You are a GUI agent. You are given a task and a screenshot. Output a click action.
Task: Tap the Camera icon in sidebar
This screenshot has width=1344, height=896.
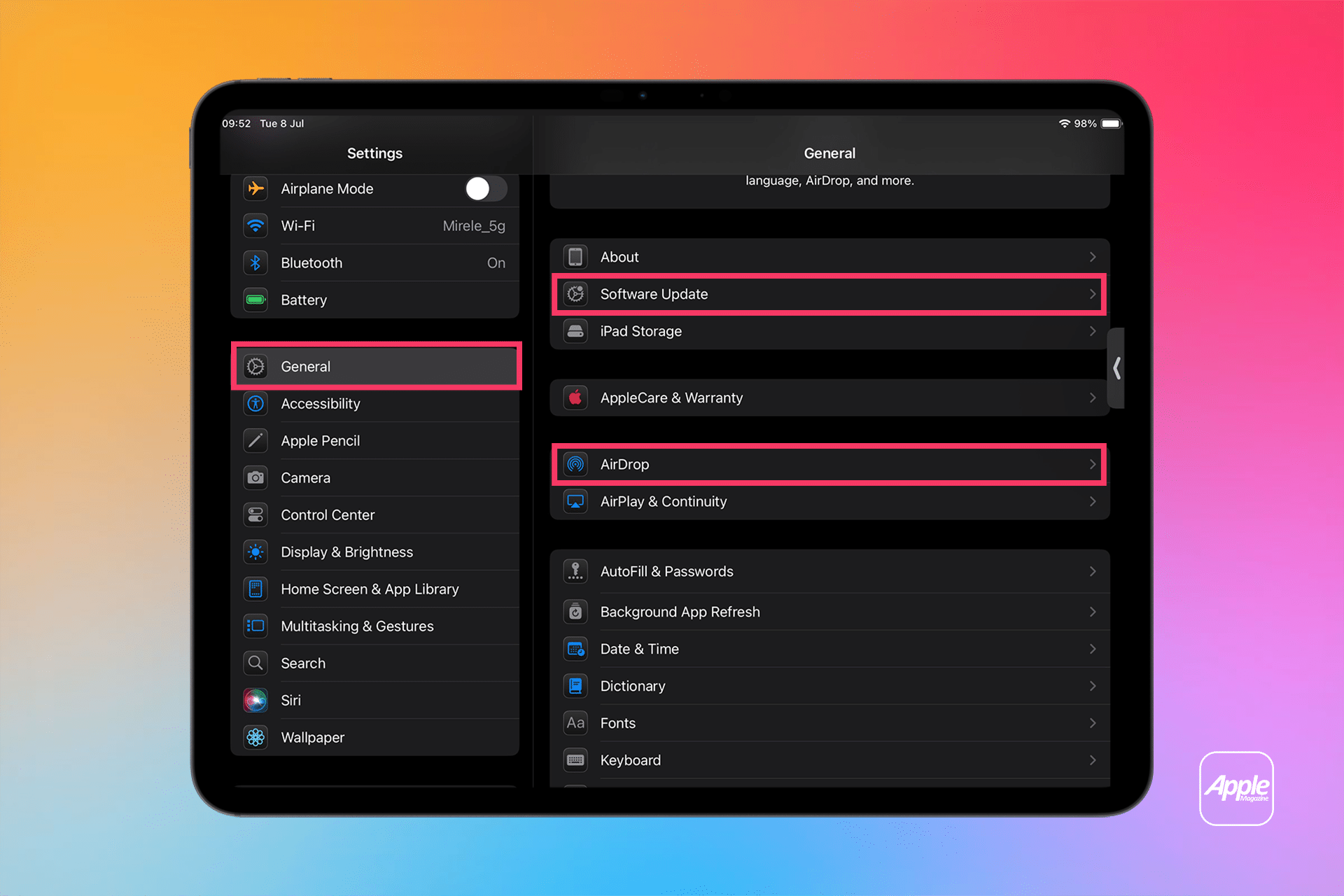pos(255,477)
